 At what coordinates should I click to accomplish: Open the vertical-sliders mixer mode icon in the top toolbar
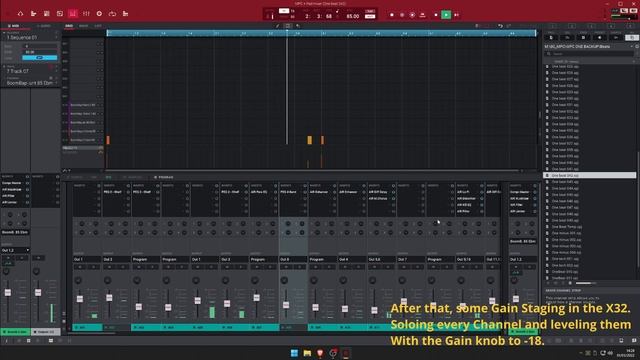pos(86,13)
